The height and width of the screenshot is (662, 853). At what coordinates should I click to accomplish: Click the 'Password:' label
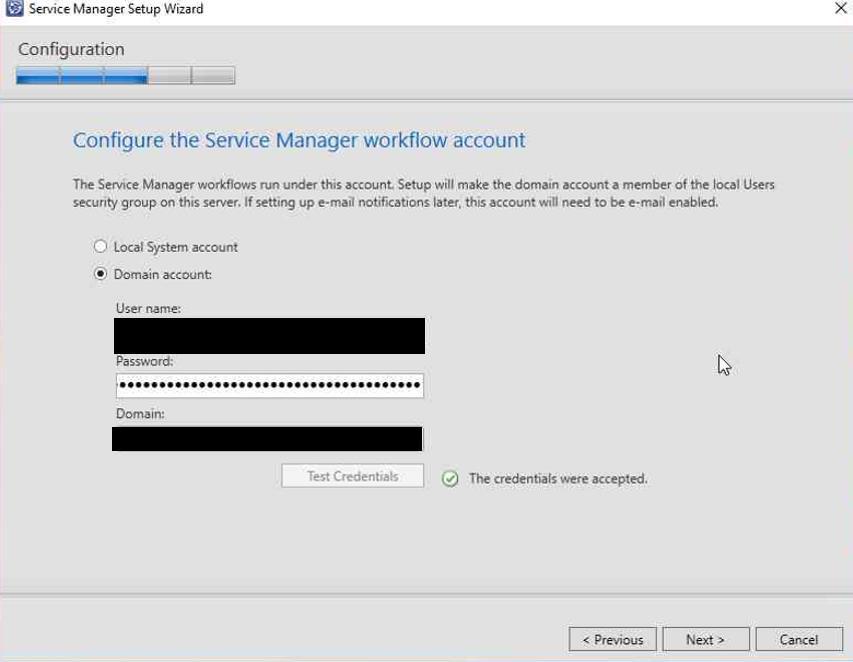pos(144,361)
